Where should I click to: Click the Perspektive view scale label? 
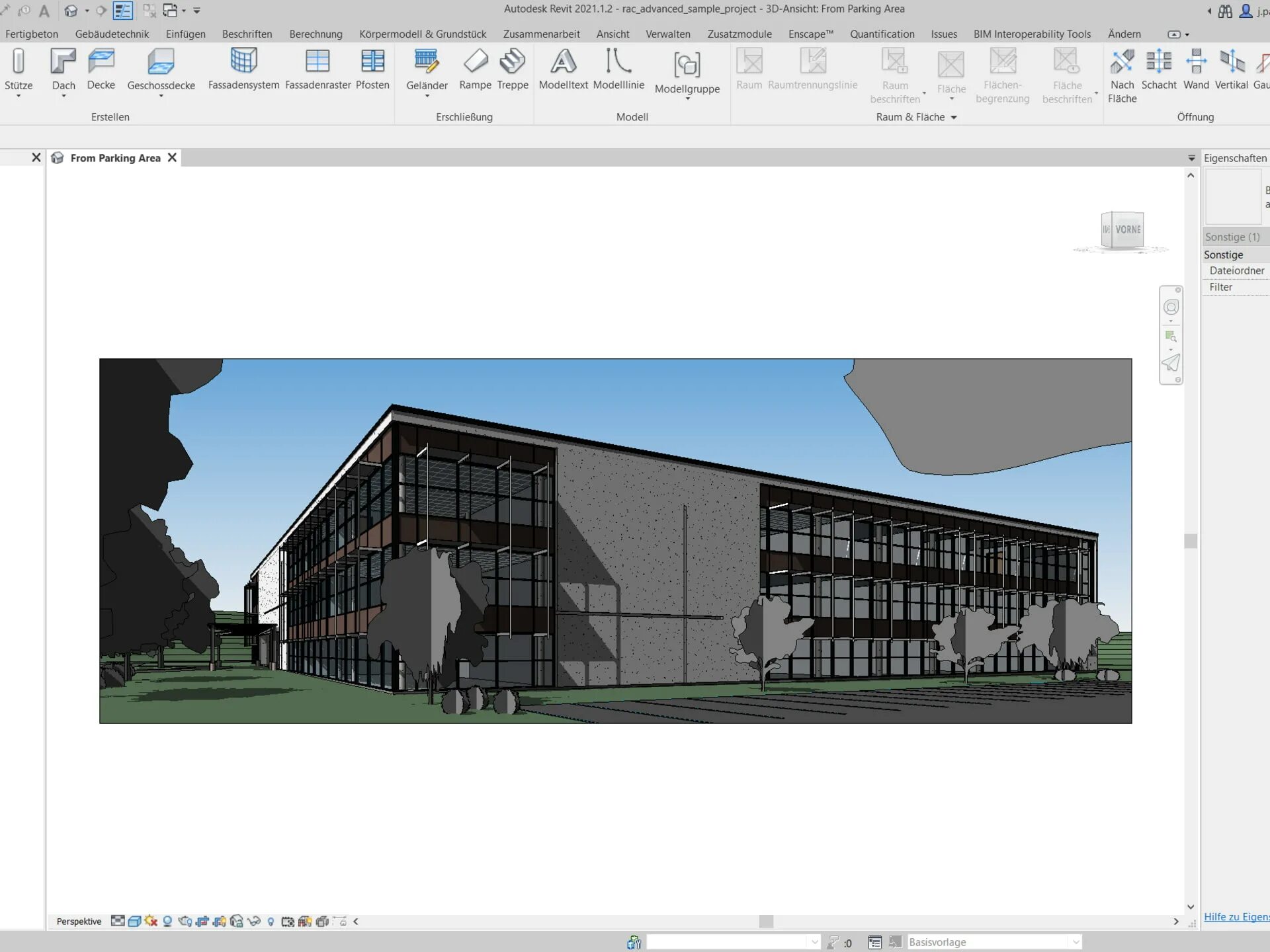(x=79, y=921)
